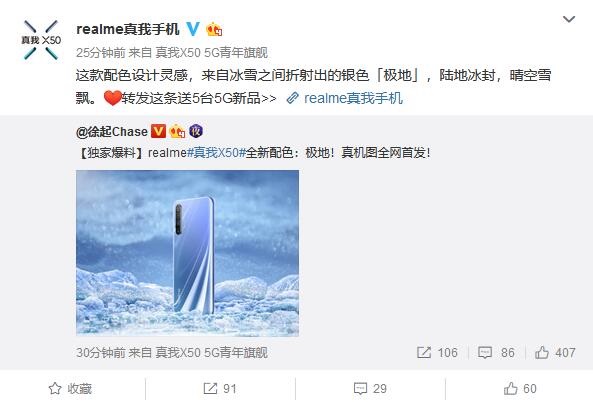Click the blue V verification badge

193,29
